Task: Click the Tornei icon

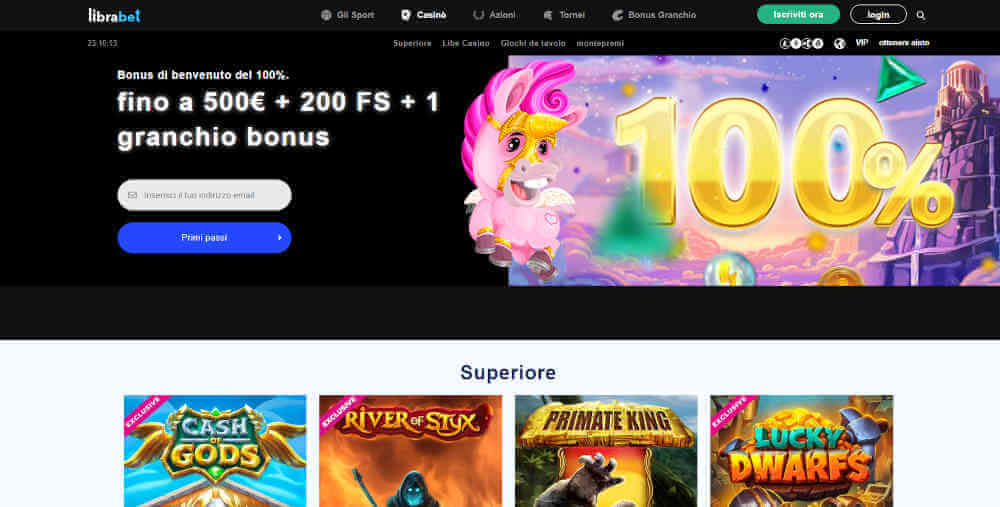Action: pyautogui.click(x=548, y=15)
